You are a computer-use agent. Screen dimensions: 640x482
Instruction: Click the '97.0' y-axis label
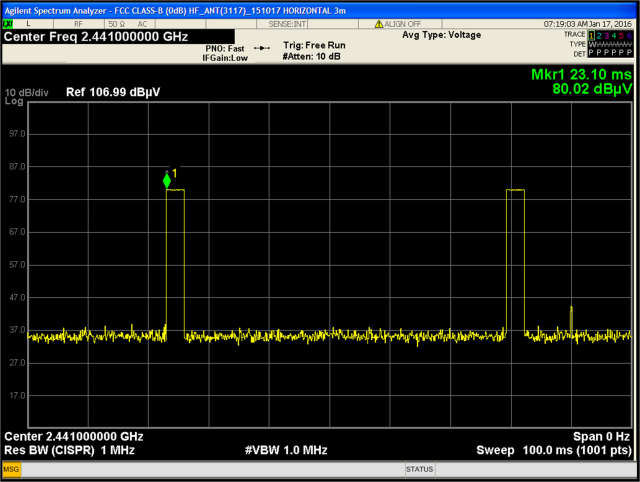pyautogui.click(x=17, y=134)
